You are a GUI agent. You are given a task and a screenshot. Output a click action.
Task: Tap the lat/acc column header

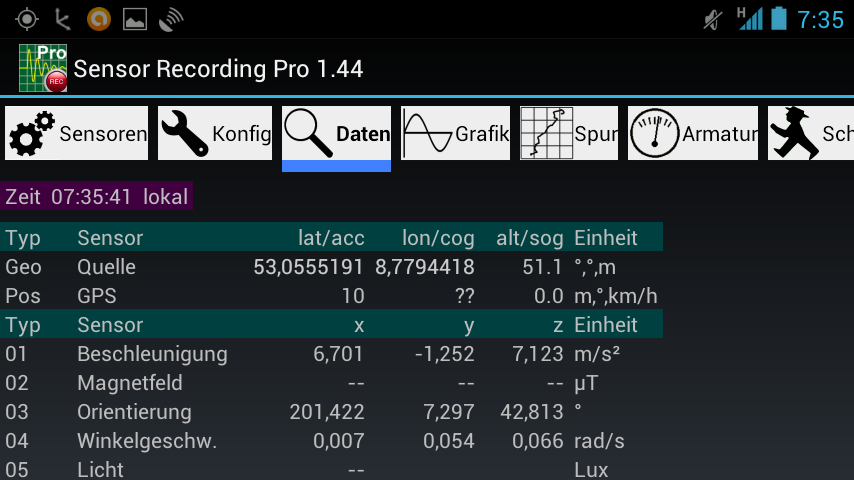click(331, 238)
